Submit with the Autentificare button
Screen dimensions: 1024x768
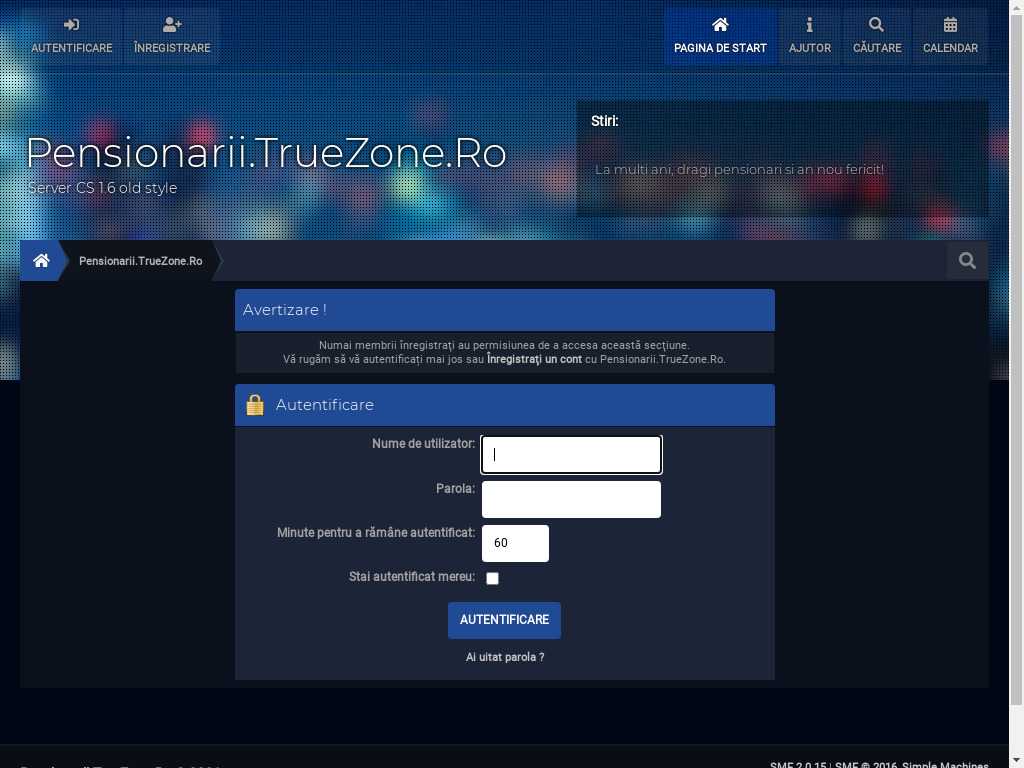pyautogui.click(x=504, y=620)
